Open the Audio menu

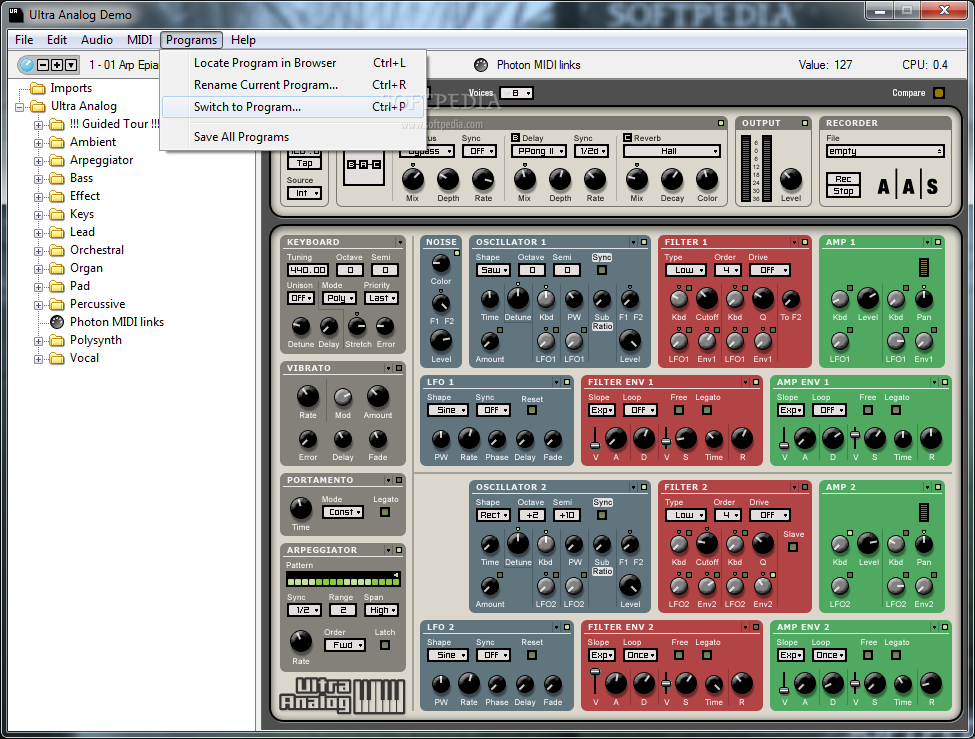(x=97, y=40)
